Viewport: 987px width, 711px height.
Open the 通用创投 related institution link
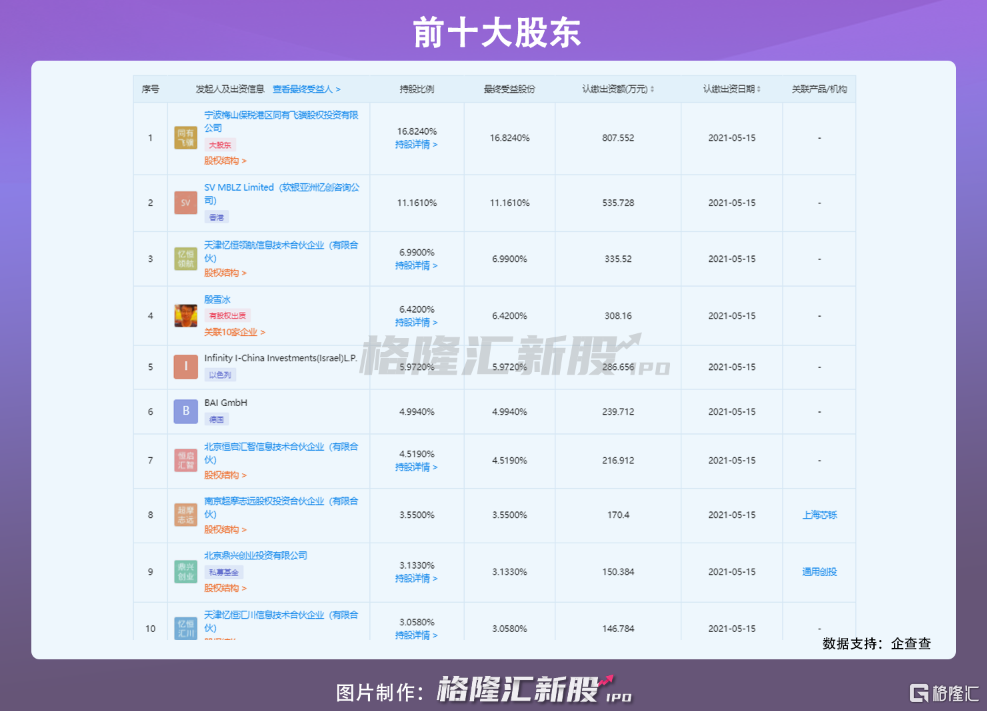pos(819,572)
